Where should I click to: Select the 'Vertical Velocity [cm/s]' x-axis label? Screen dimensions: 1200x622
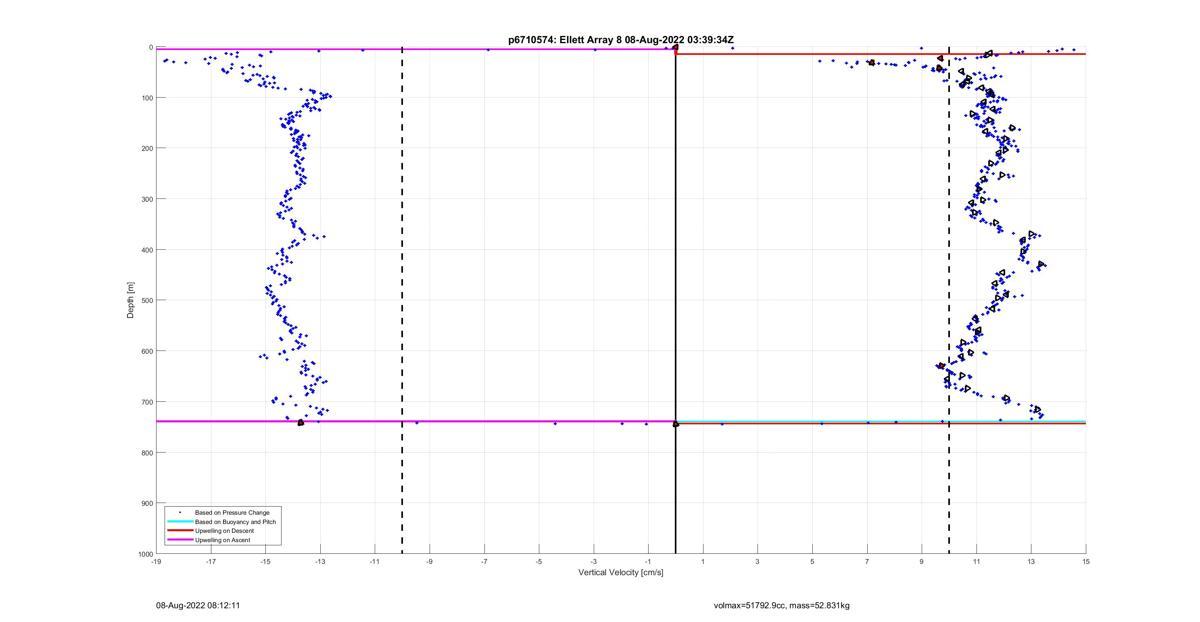click(621, 573)
